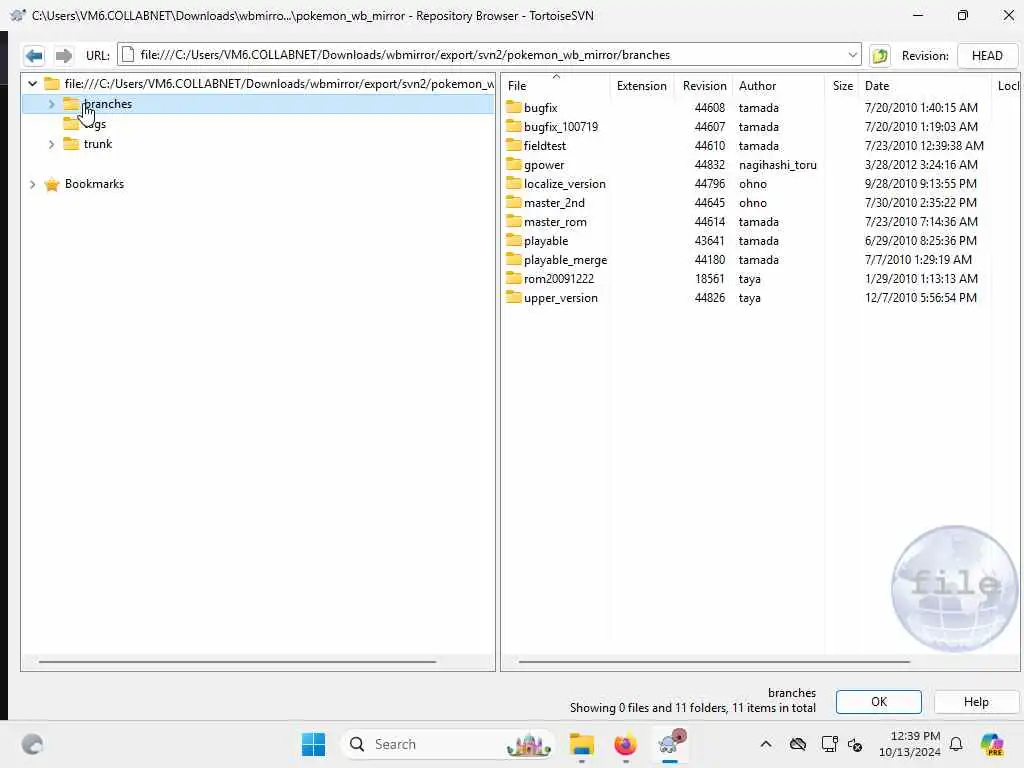Click the URL input field
Image resolution: width=1024 pixels, height=768 pixels.
(x=489, y=55)
